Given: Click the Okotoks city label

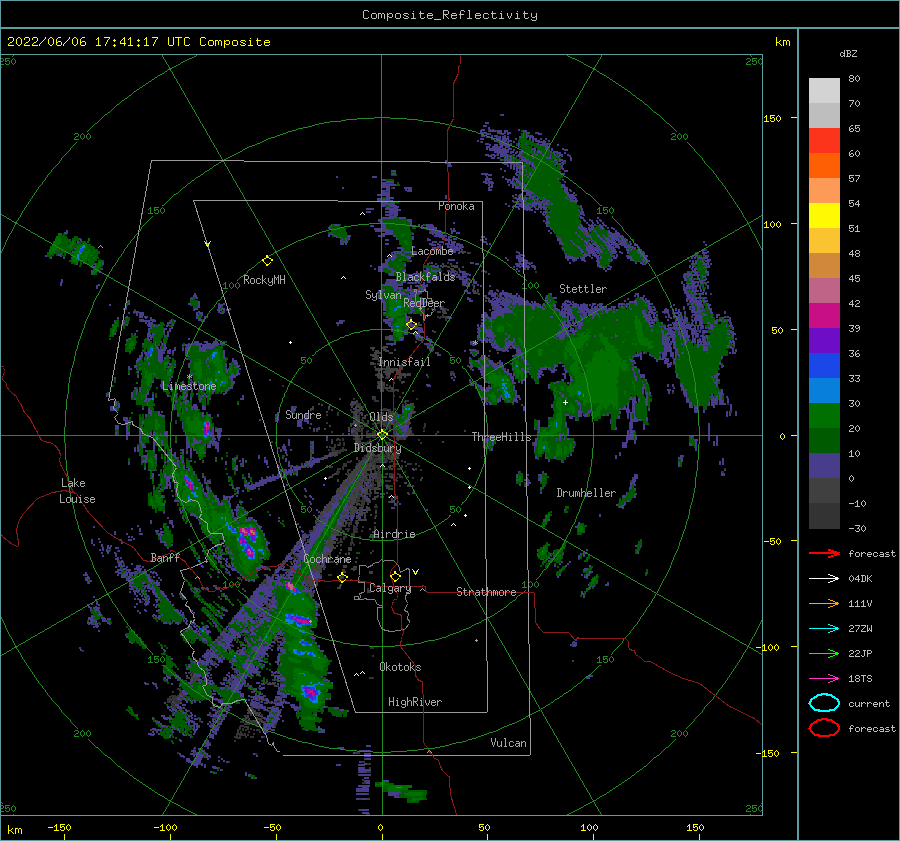Looking at the screenshot, I should click(x=400, y=667).
